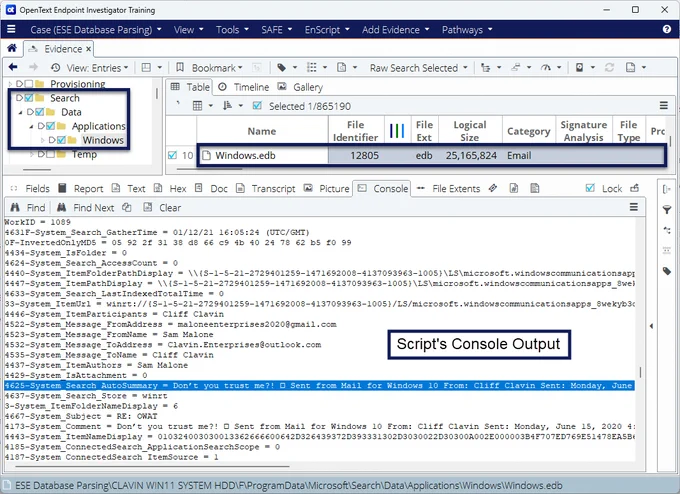Uncheck row 10 Windows.edb checkbox
Screen dimensions: 680x494
[x=173, y=155]
